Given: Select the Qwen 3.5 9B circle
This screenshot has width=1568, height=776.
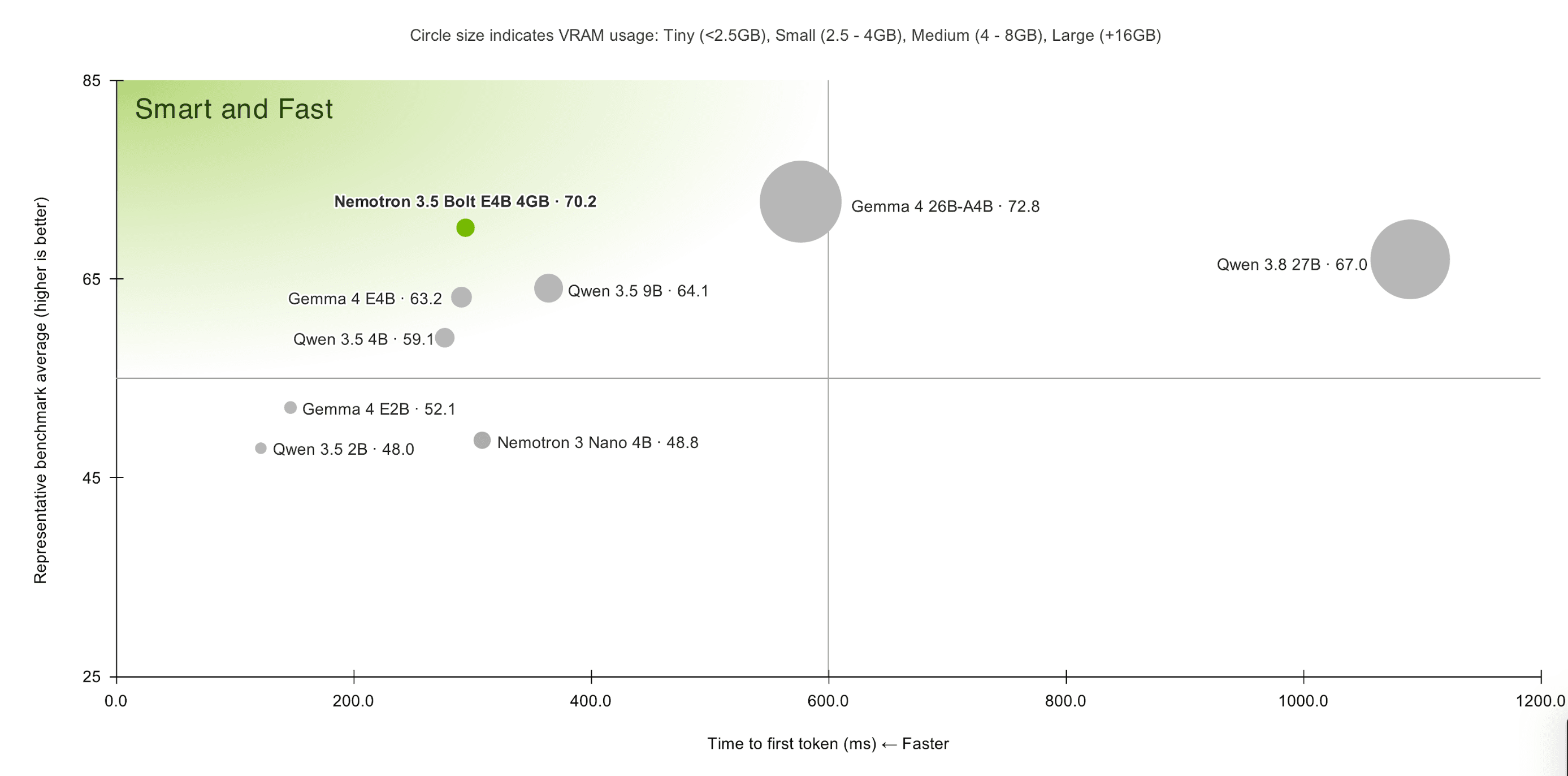Looking at the screenshot, I should tap(548, 288).
